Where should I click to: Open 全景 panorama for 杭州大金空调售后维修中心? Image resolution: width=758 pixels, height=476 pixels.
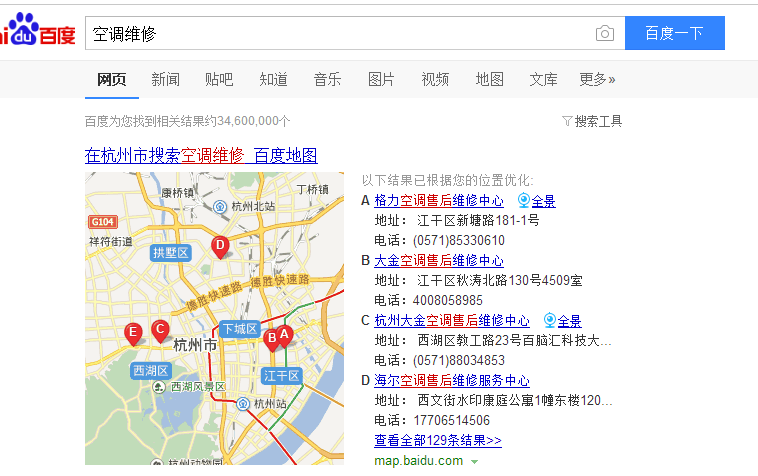(562, 320)
